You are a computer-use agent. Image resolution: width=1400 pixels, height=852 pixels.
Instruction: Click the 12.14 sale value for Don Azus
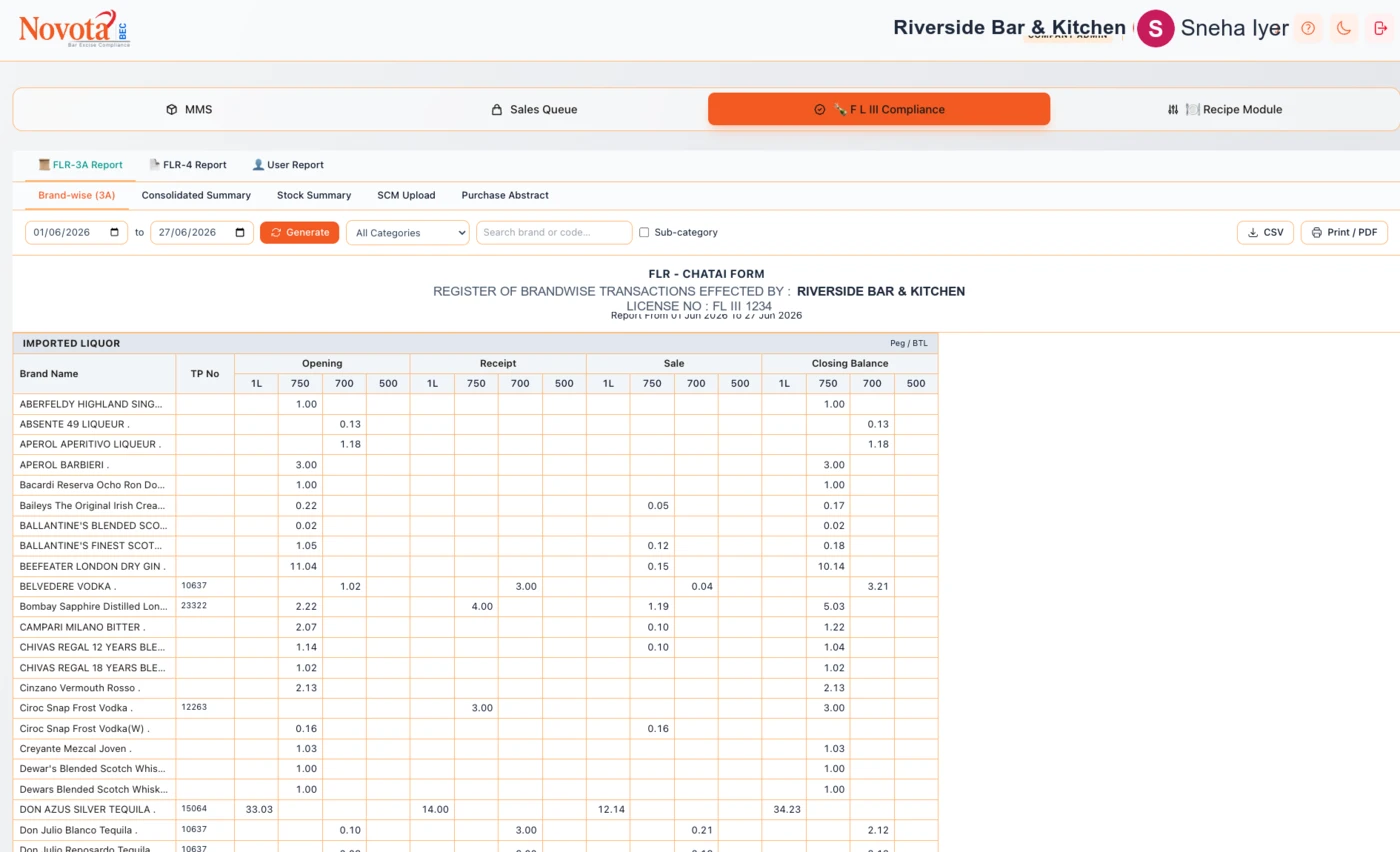(611, 809)
